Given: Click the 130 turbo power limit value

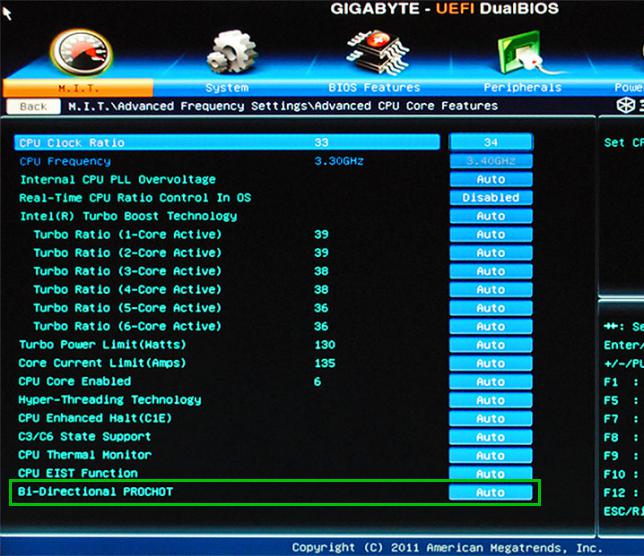Looking at the screenshot, I should 325,345.
